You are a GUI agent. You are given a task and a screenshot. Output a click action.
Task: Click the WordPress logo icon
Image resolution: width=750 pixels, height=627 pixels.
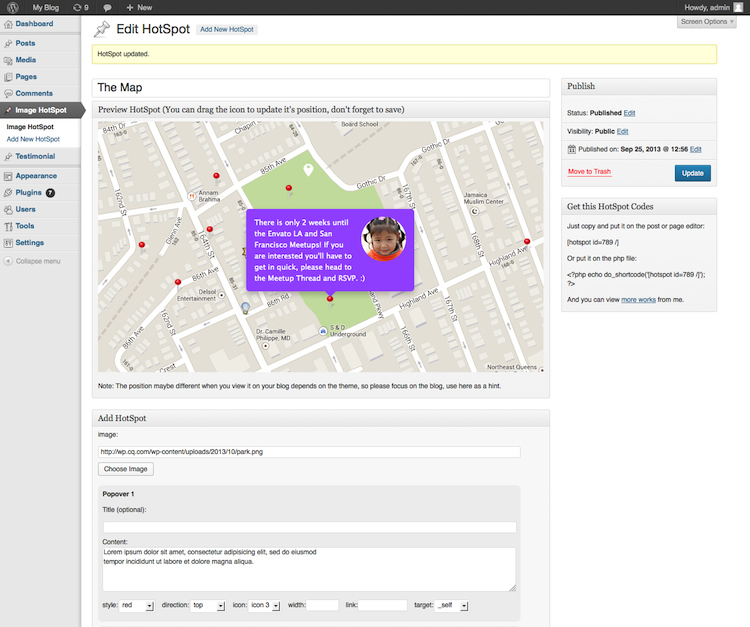12,7
